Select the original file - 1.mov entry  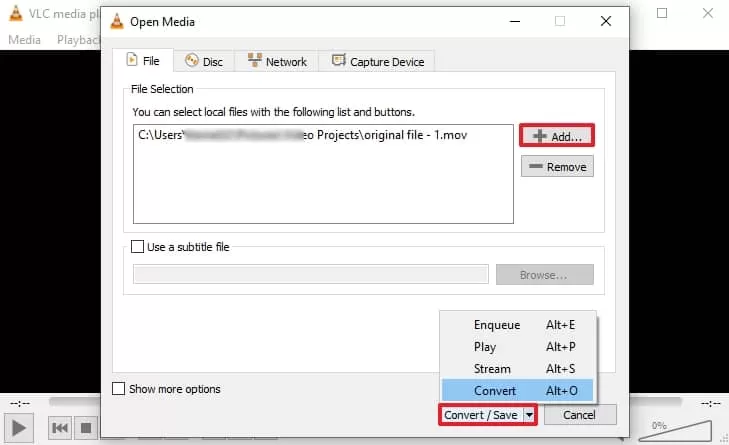click(x=303, y=135)
